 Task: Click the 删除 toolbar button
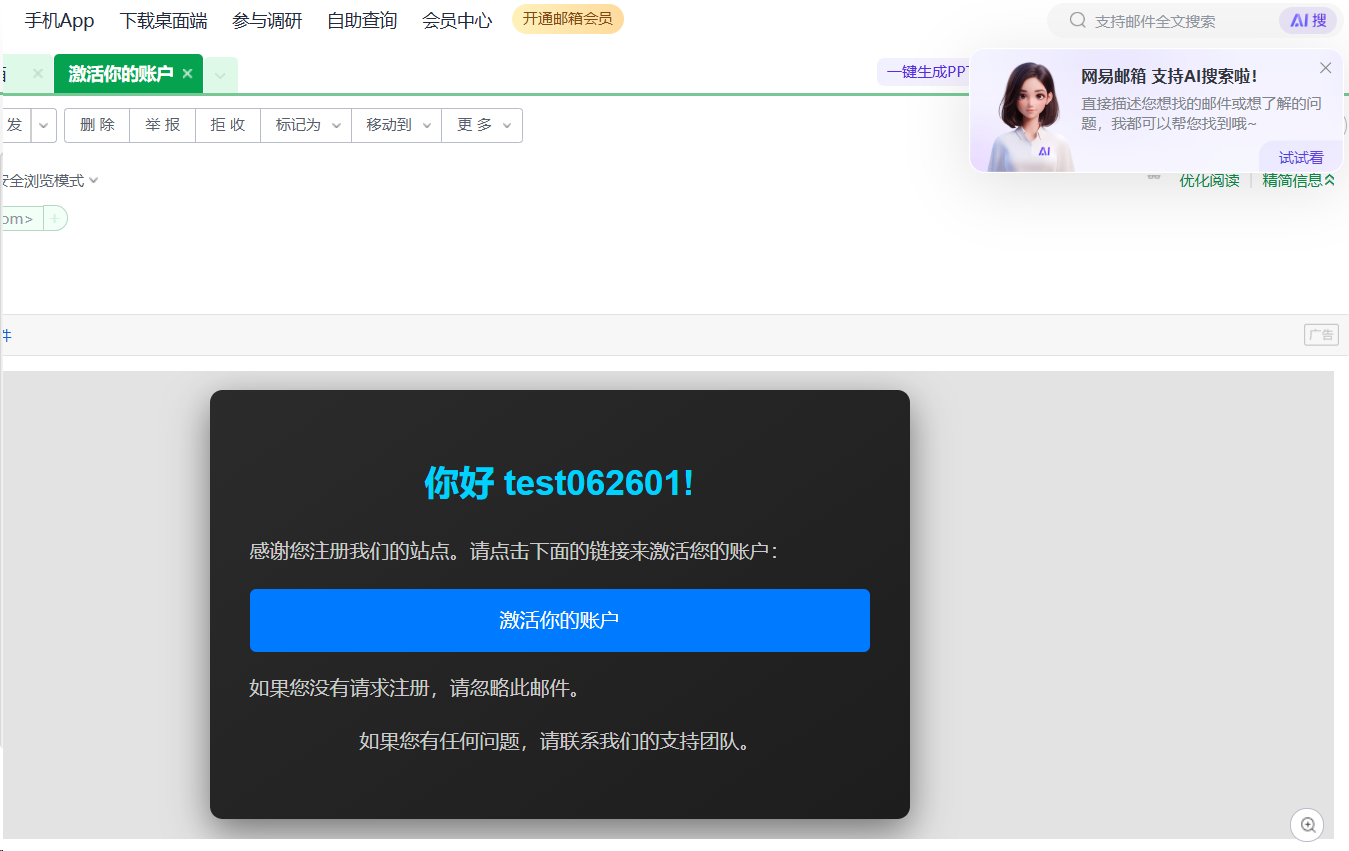pos(97,125)
